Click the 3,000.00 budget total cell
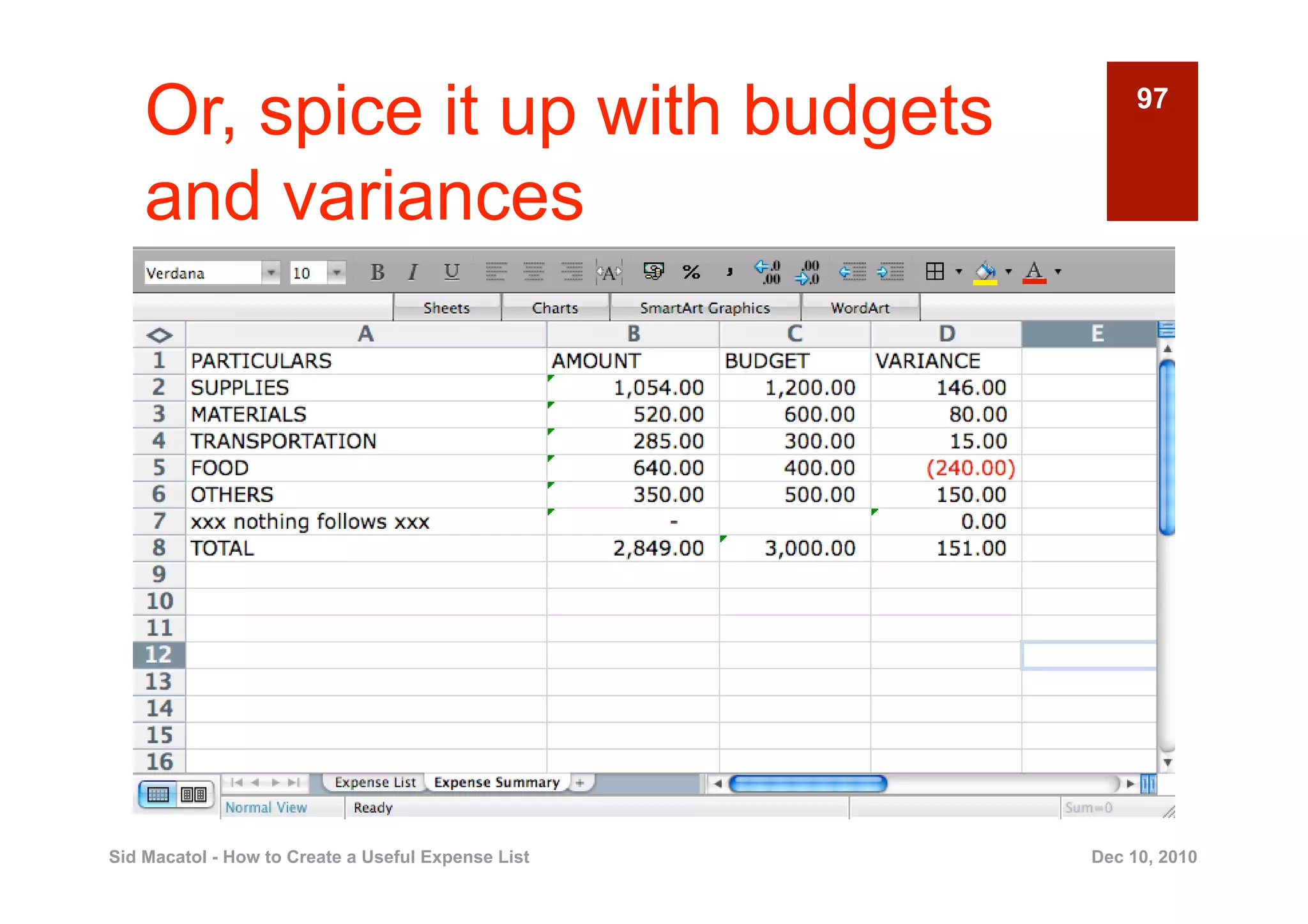The width and height of the screenshot is (1308, 924). (x=795, y=548)
